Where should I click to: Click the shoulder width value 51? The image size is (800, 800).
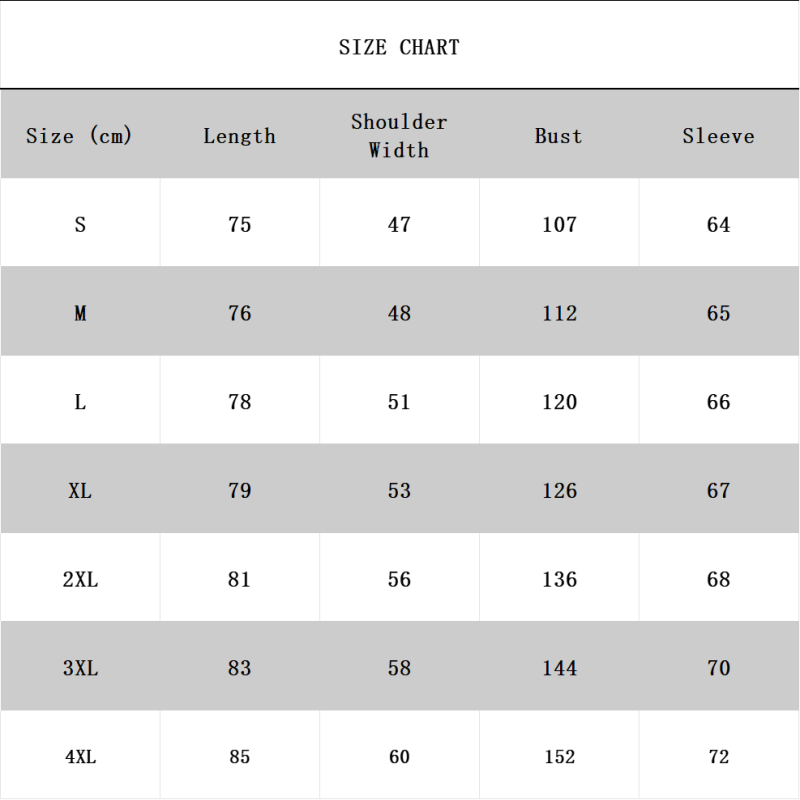coord(399,402)
